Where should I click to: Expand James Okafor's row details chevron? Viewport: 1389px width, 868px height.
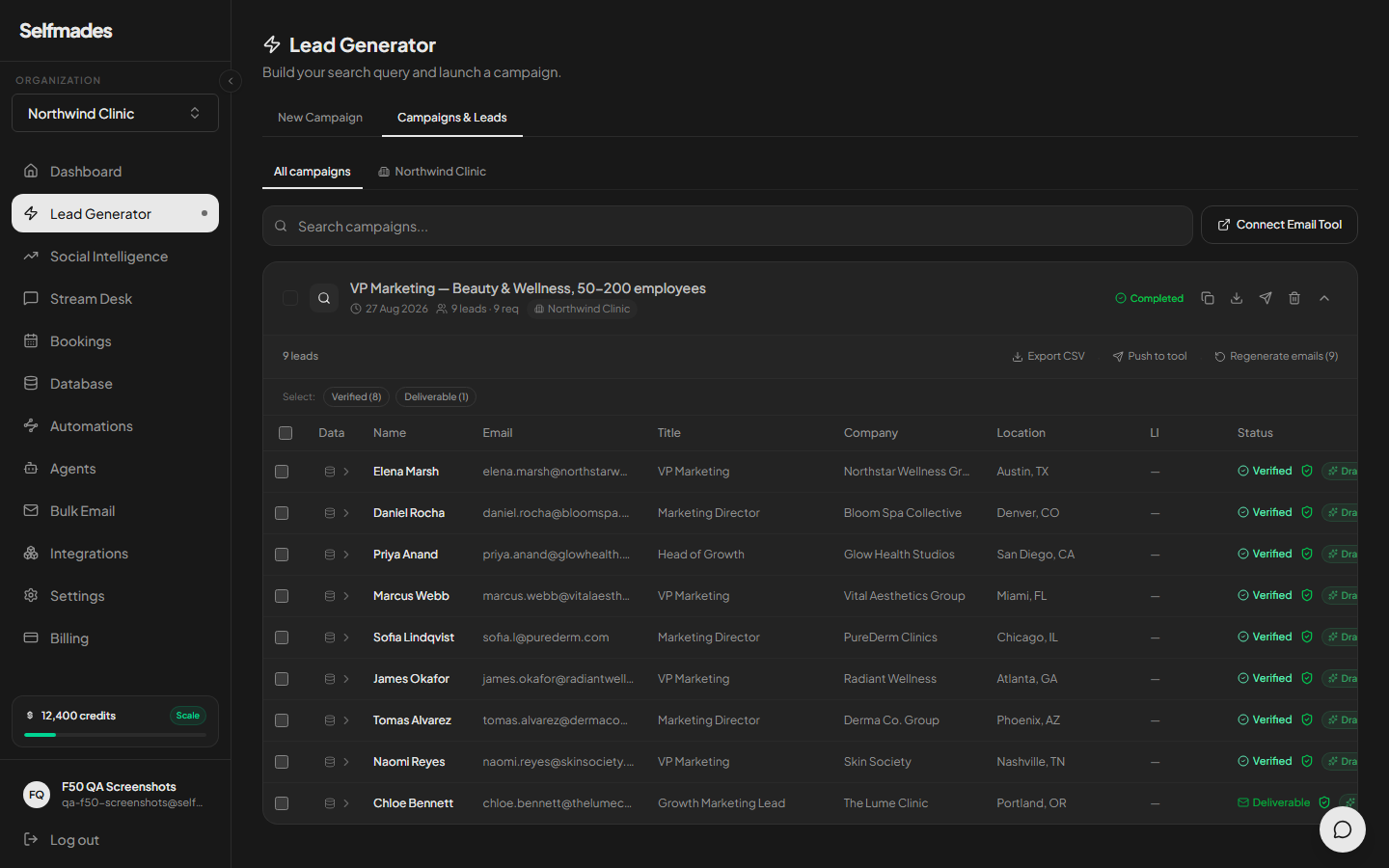[346, 679]
